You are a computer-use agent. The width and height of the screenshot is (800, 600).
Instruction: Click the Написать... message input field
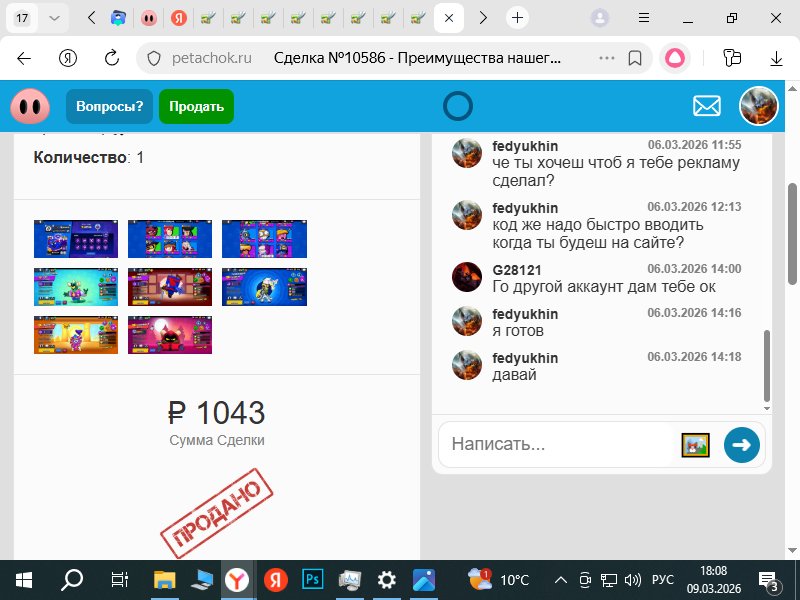[x=560, y=445]
